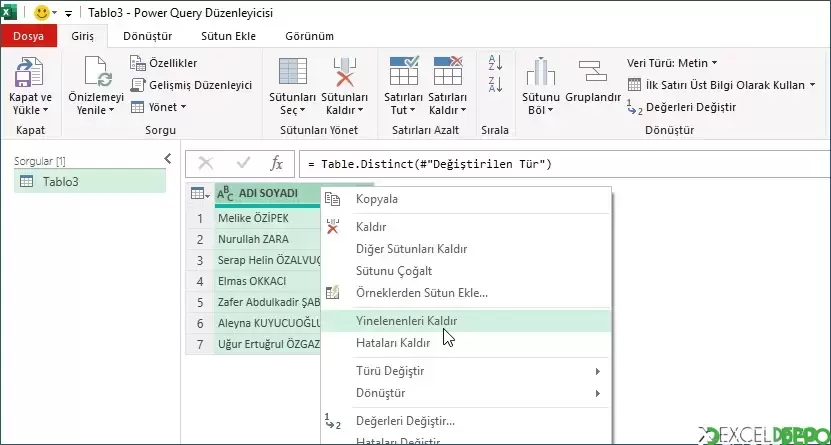The height and width of the screenshot is (445, 831).
Task: Open Özellikler properties
Action: click(164, 63)
